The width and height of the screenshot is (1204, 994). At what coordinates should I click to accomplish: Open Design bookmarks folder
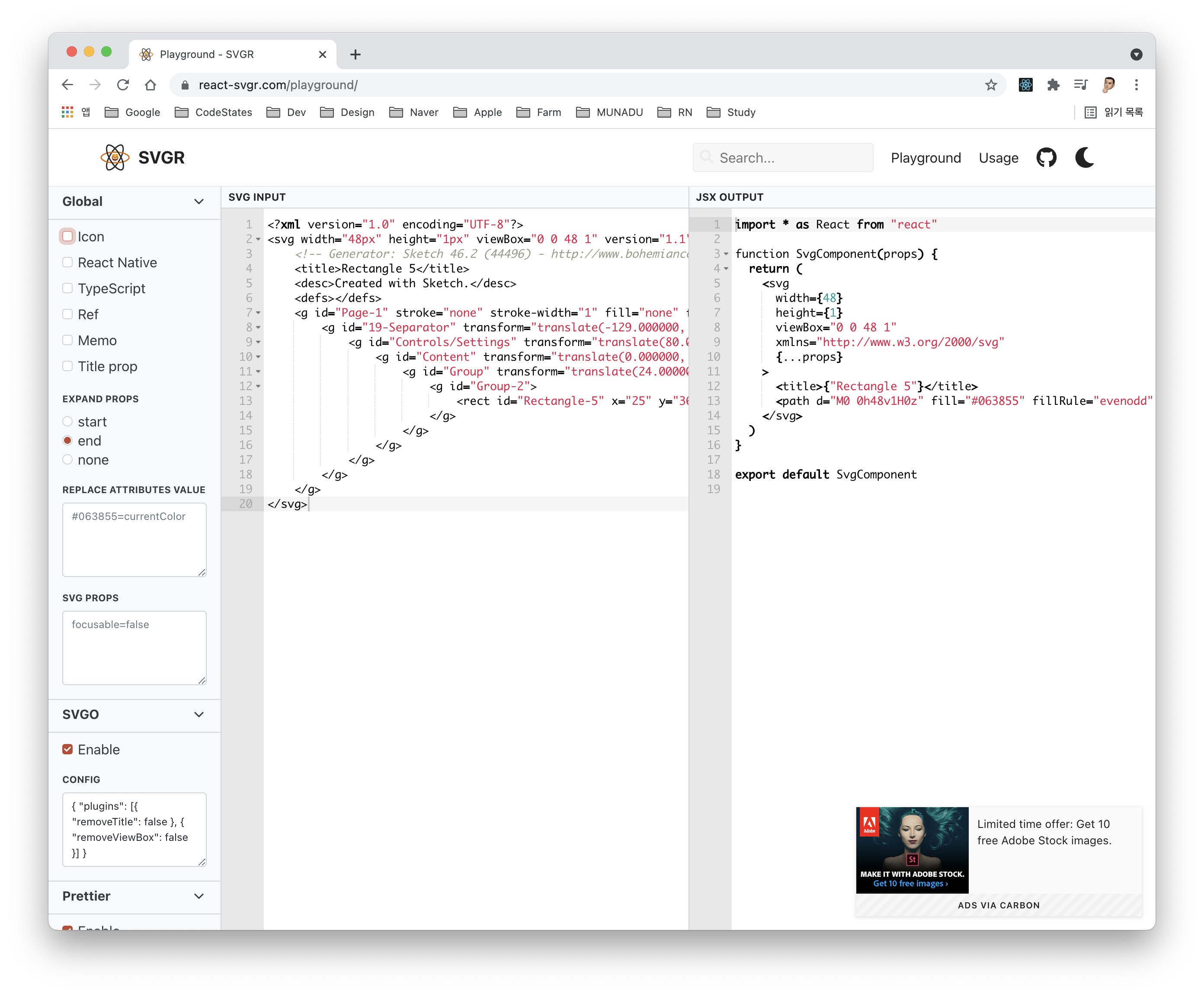[348, 112]
